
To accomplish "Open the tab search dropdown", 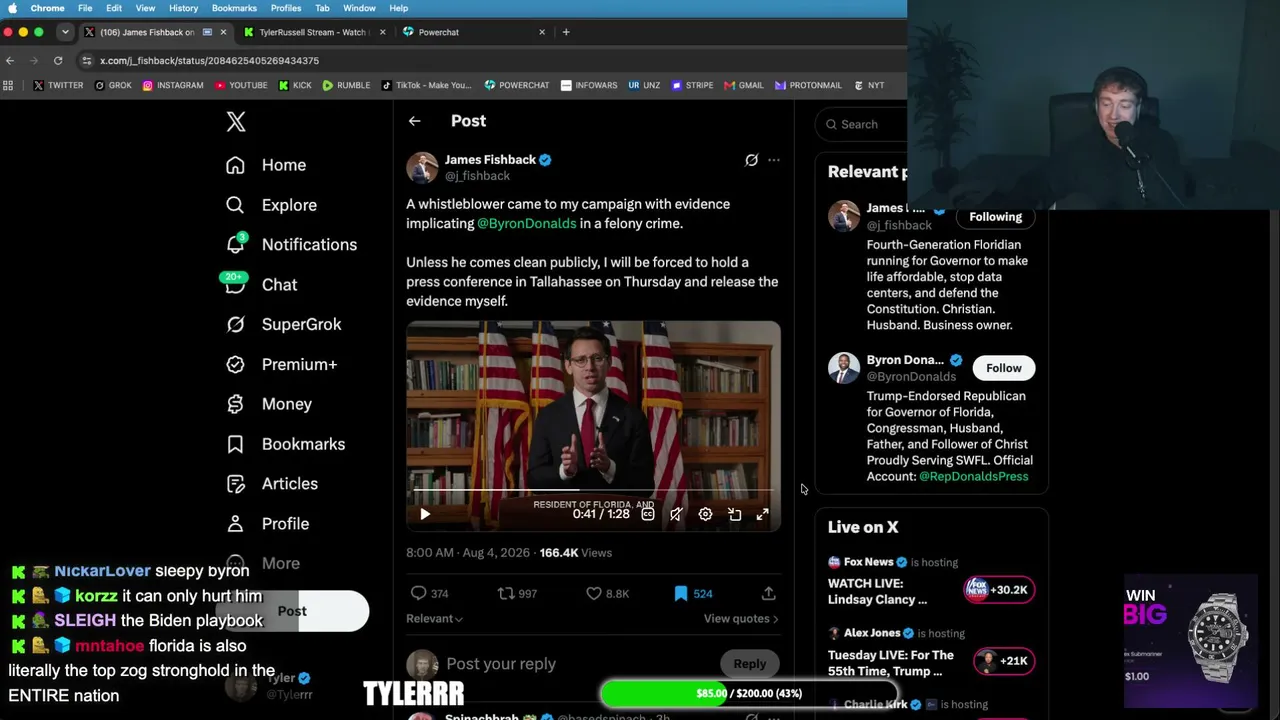I will pyautogui.click(x=65, y=32).
